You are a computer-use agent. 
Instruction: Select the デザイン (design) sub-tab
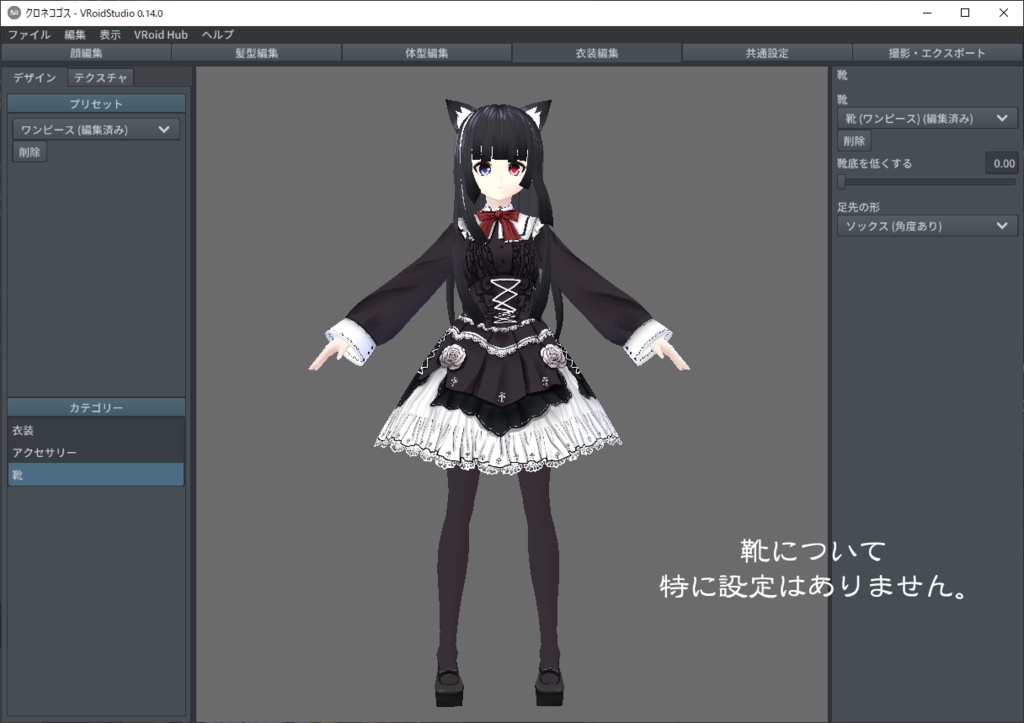pos(35,77)
